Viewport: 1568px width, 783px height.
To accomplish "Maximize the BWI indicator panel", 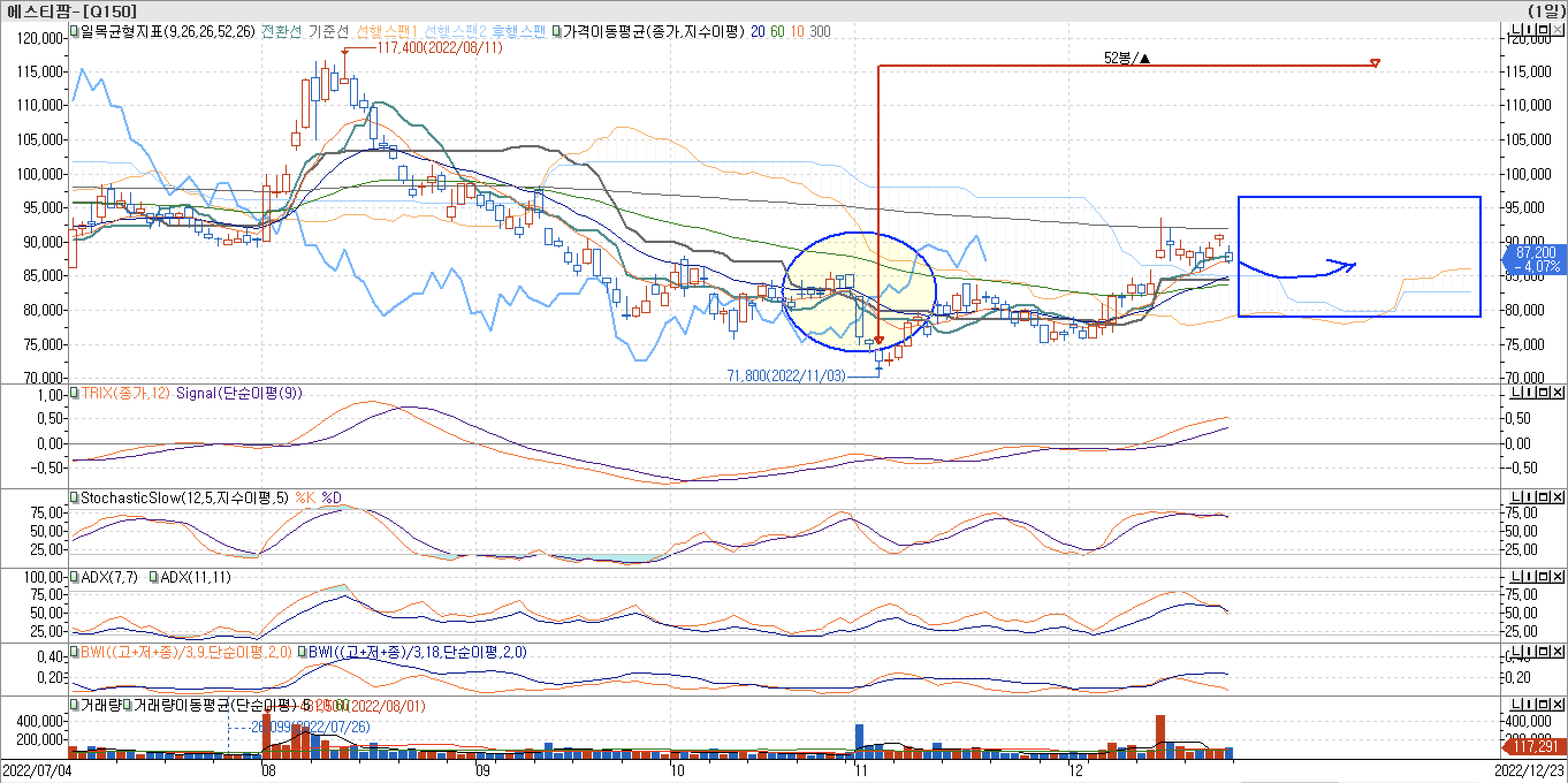I will pyautogui.click(x=1544, y=652).
